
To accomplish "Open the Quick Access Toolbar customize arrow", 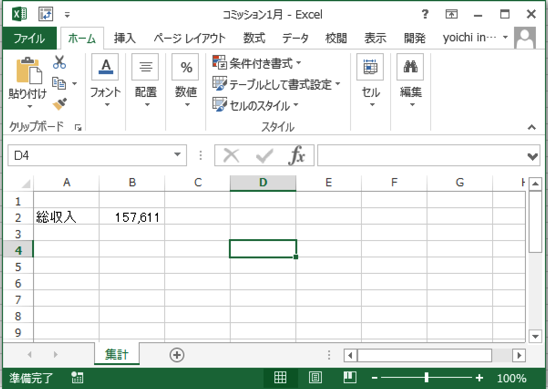I will [67, 15].
